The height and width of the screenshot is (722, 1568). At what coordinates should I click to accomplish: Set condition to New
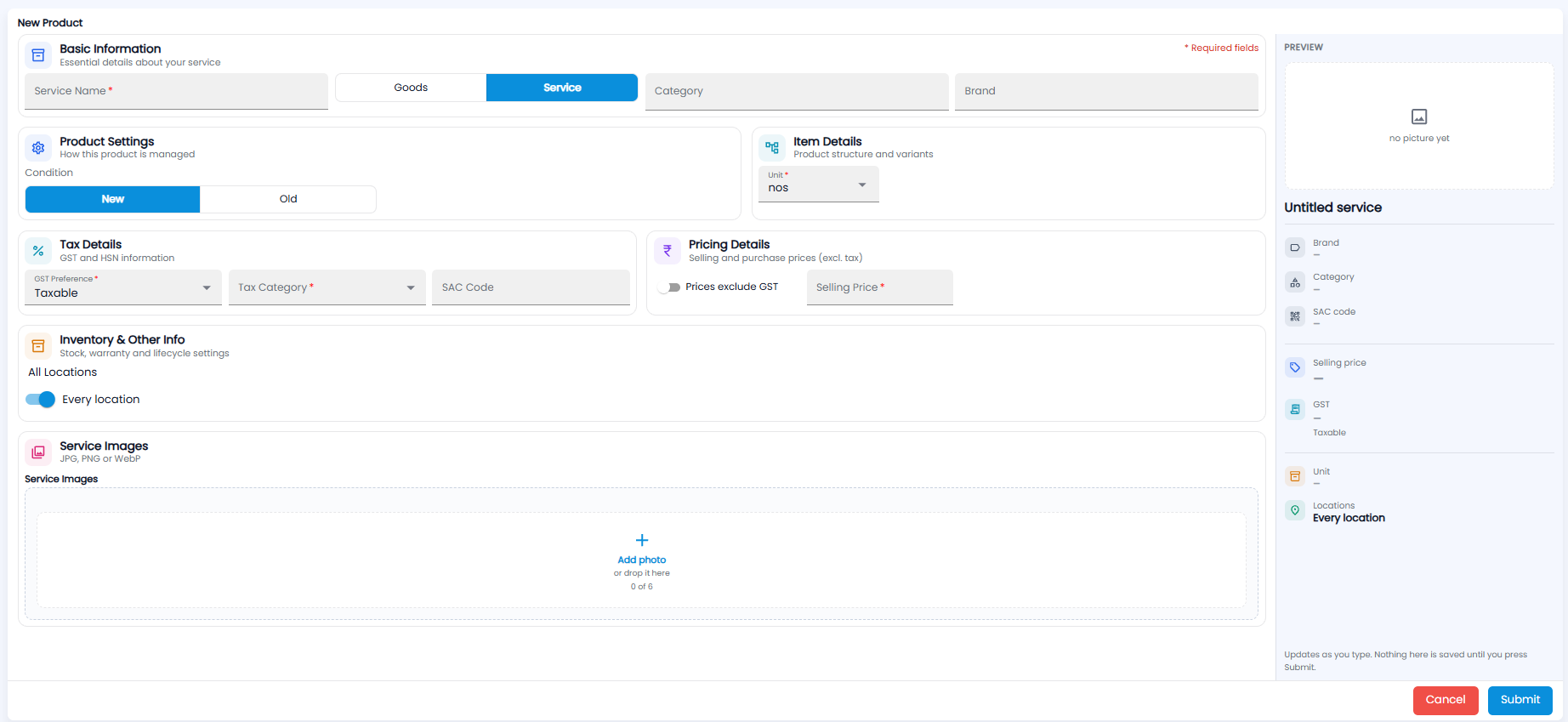113,199
